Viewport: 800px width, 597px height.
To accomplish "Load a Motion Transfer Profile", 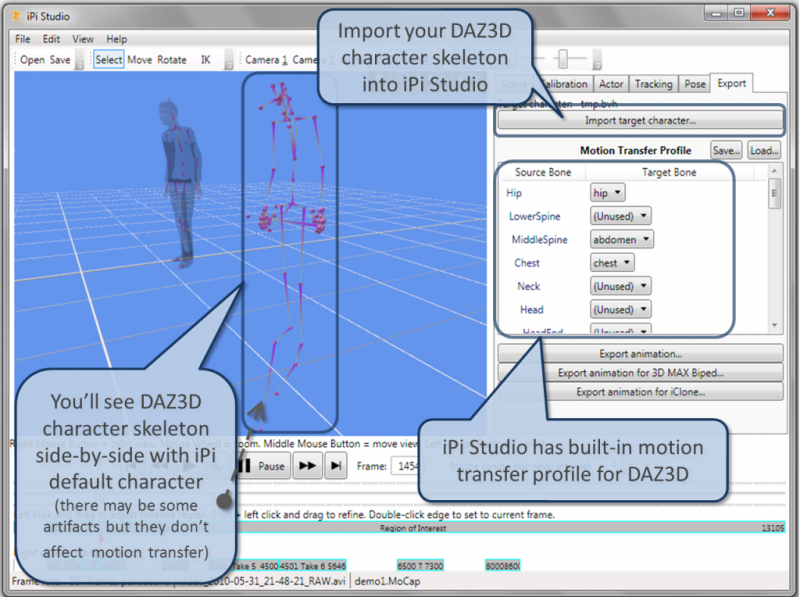I will 764,151.
